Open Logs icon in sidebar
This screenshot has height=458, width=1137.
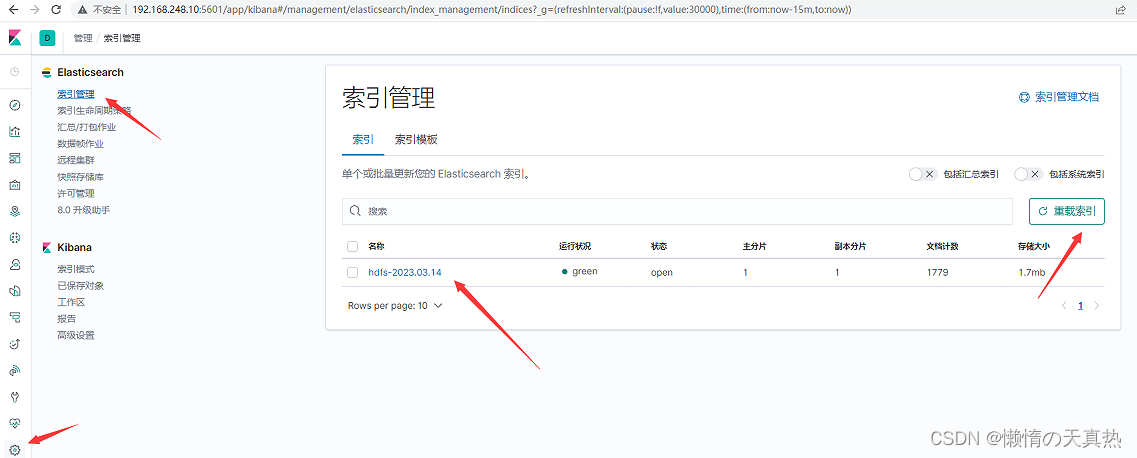tap(15, 291)
